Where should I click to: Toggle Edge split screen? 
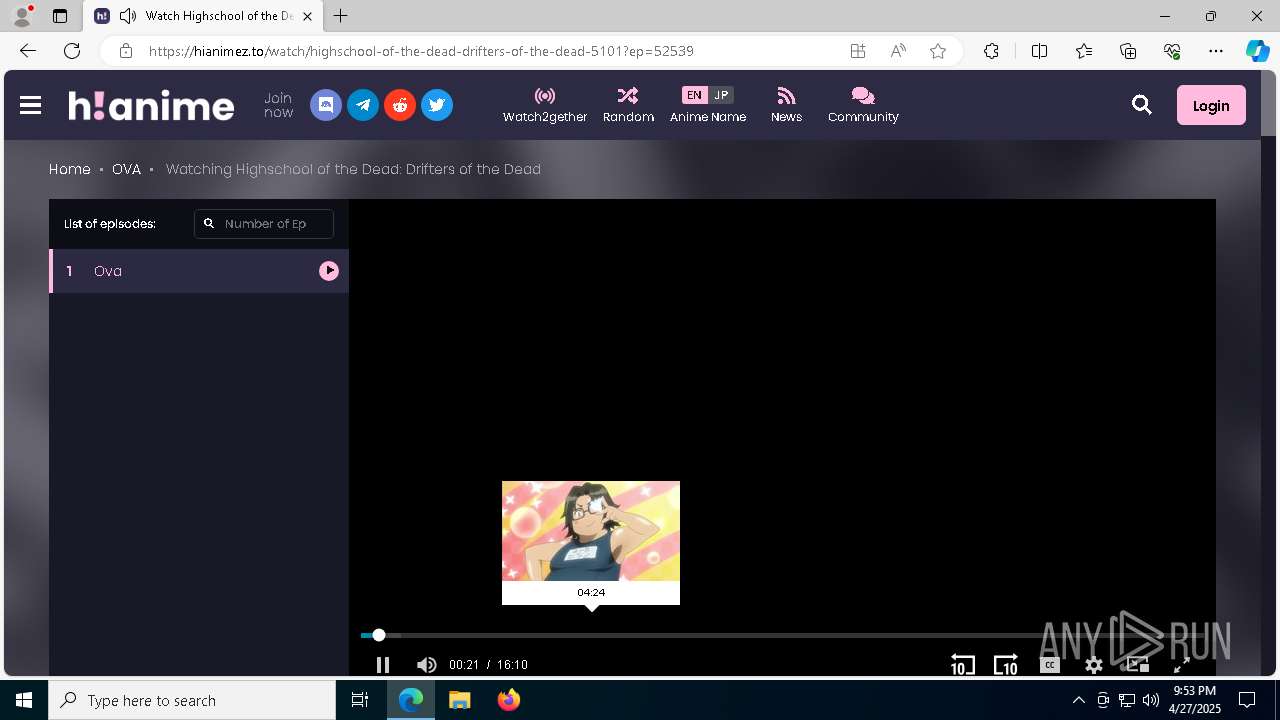coord(1039,51)
